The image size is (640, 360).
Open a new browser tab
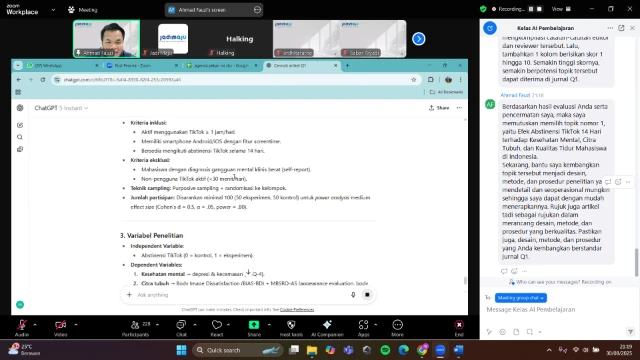point(347,65)
